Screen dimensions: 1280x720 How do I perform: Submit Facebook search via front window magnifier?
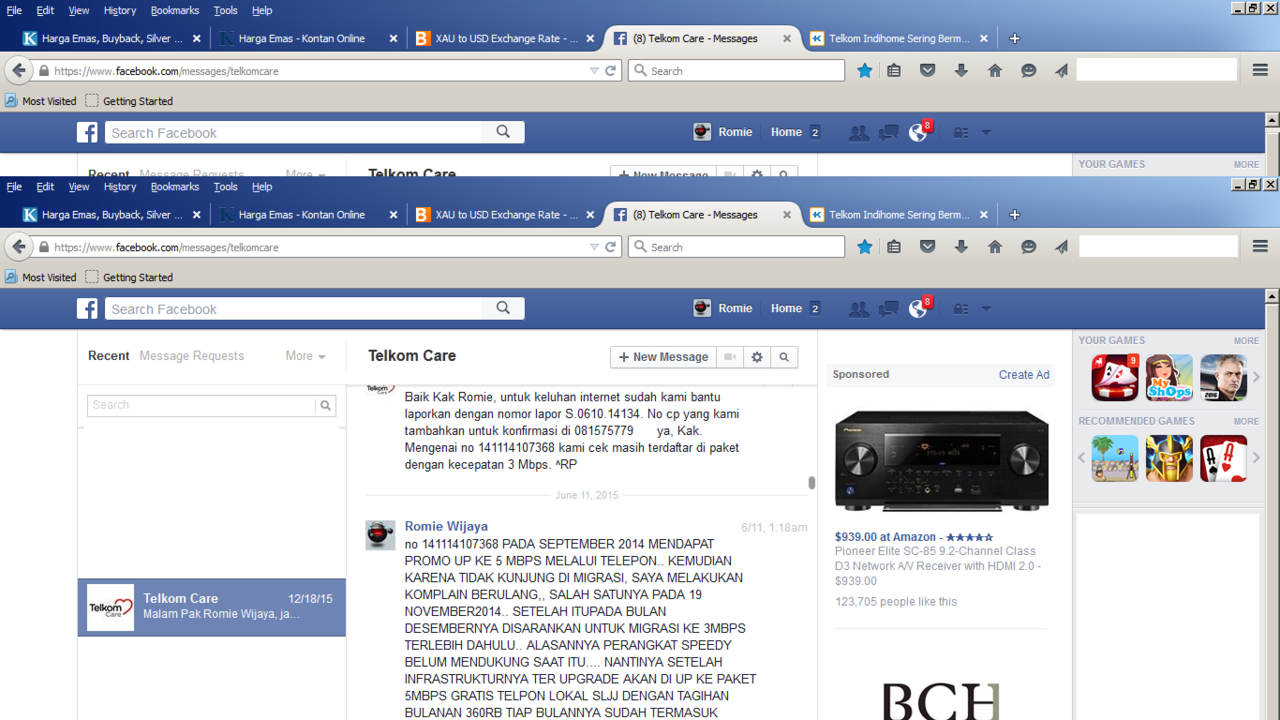tap(503, 309)
